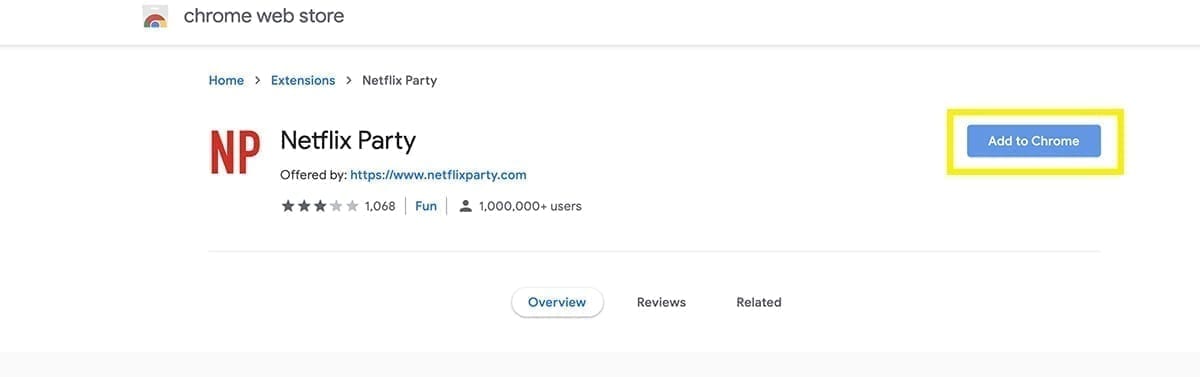Click the users person icon

[465, 206]
